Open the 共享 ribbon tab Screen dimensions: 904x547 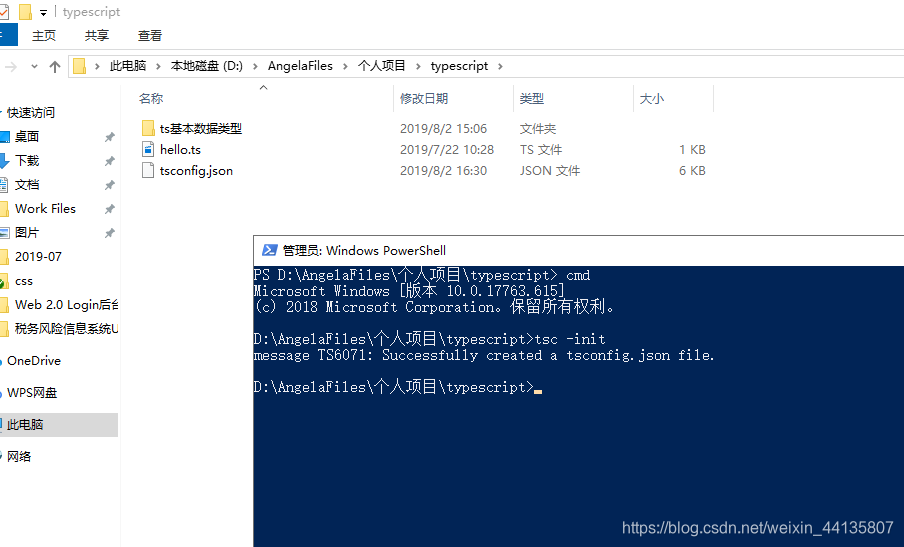click(97, 36)
